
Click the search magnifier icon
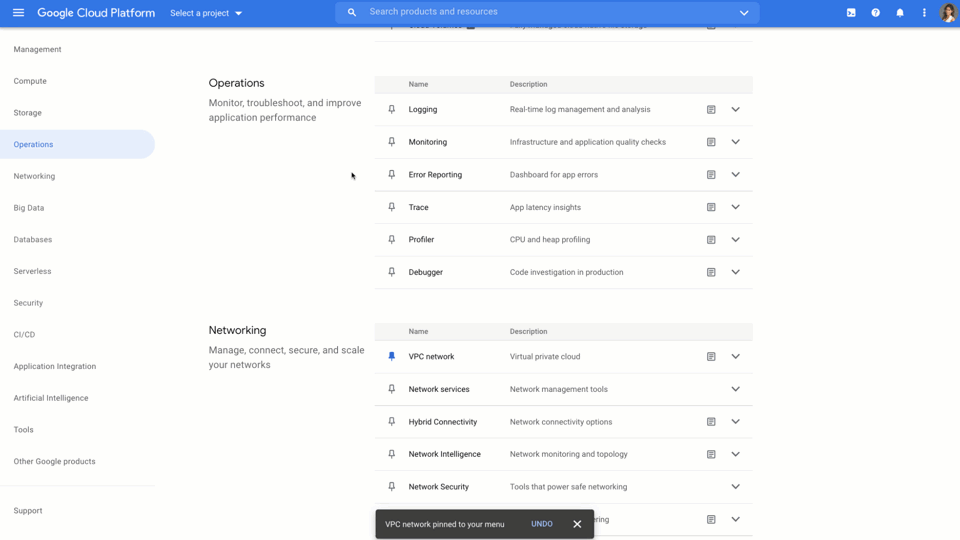pyautogui.click(x=351, y=12)
